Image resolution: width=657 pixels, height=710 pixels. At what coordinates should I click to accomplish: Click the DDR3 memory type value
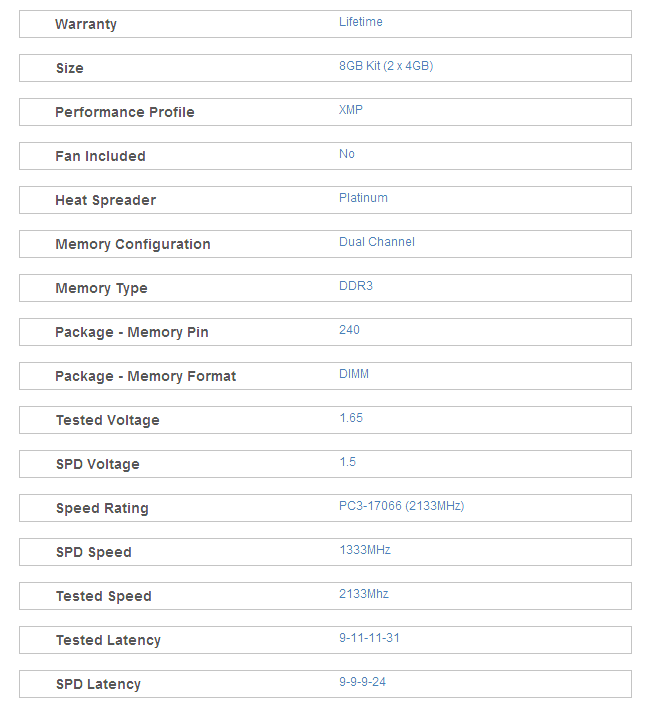point(356,286)
